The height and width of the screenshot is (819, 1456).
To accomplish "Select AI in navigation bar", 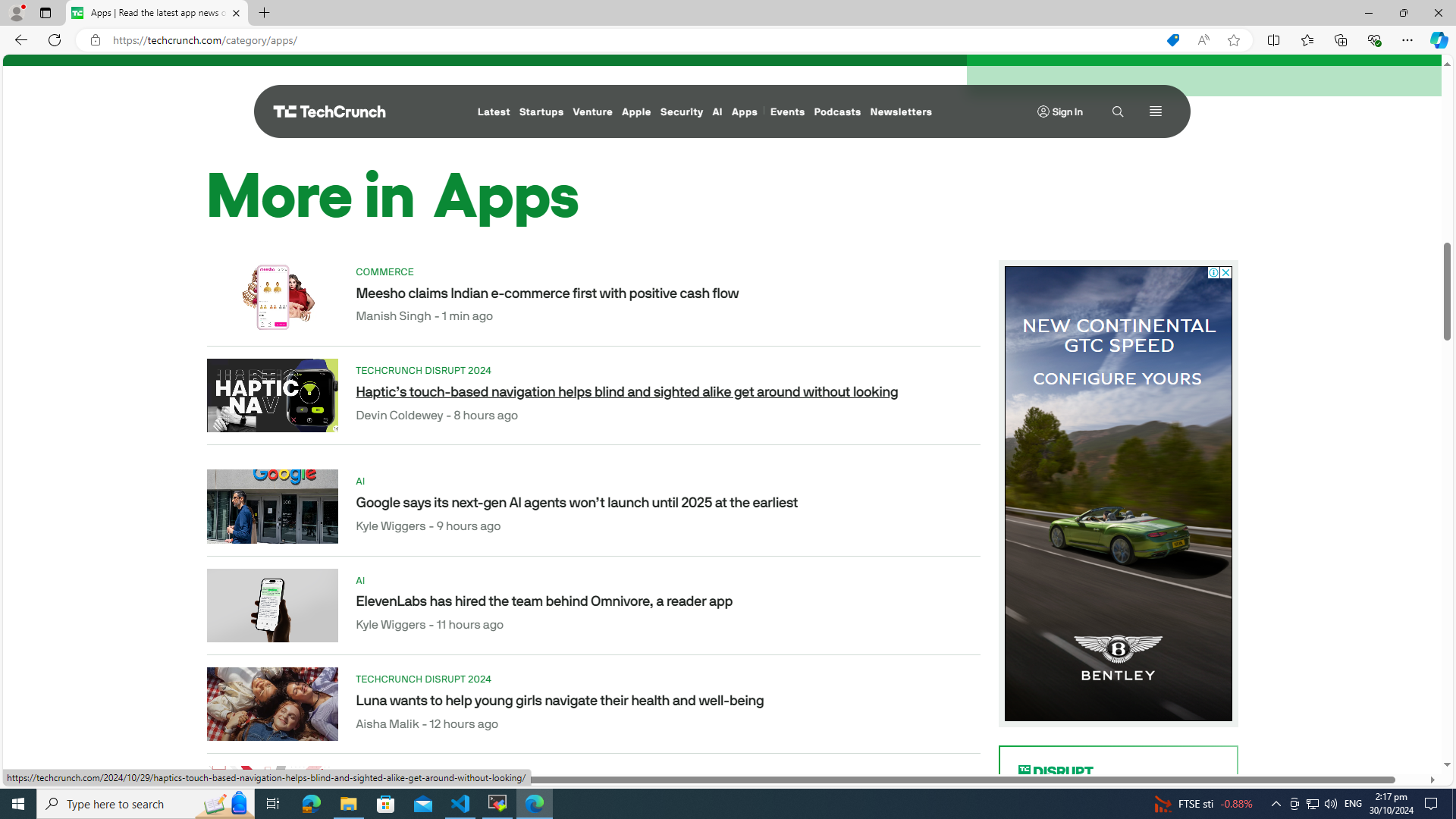I will point(717,111).
